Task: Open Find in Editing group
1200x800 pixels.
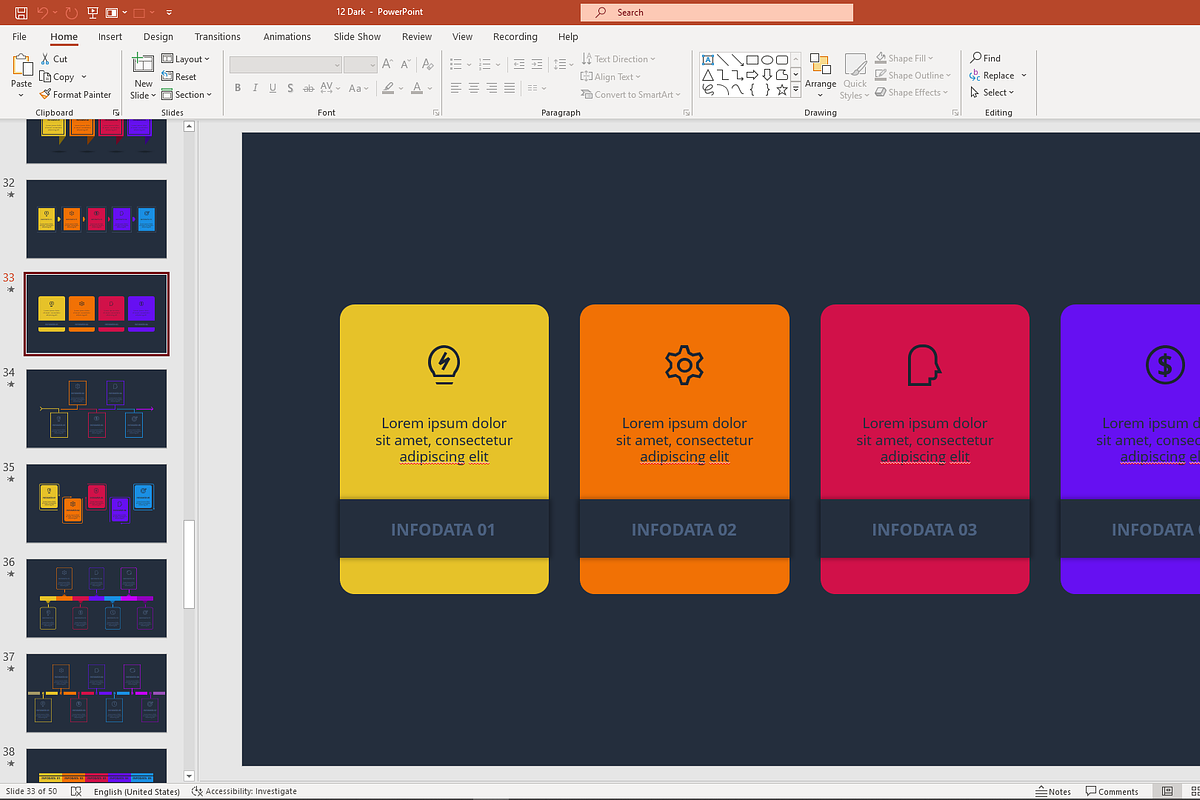Action: tap(985, 58)
